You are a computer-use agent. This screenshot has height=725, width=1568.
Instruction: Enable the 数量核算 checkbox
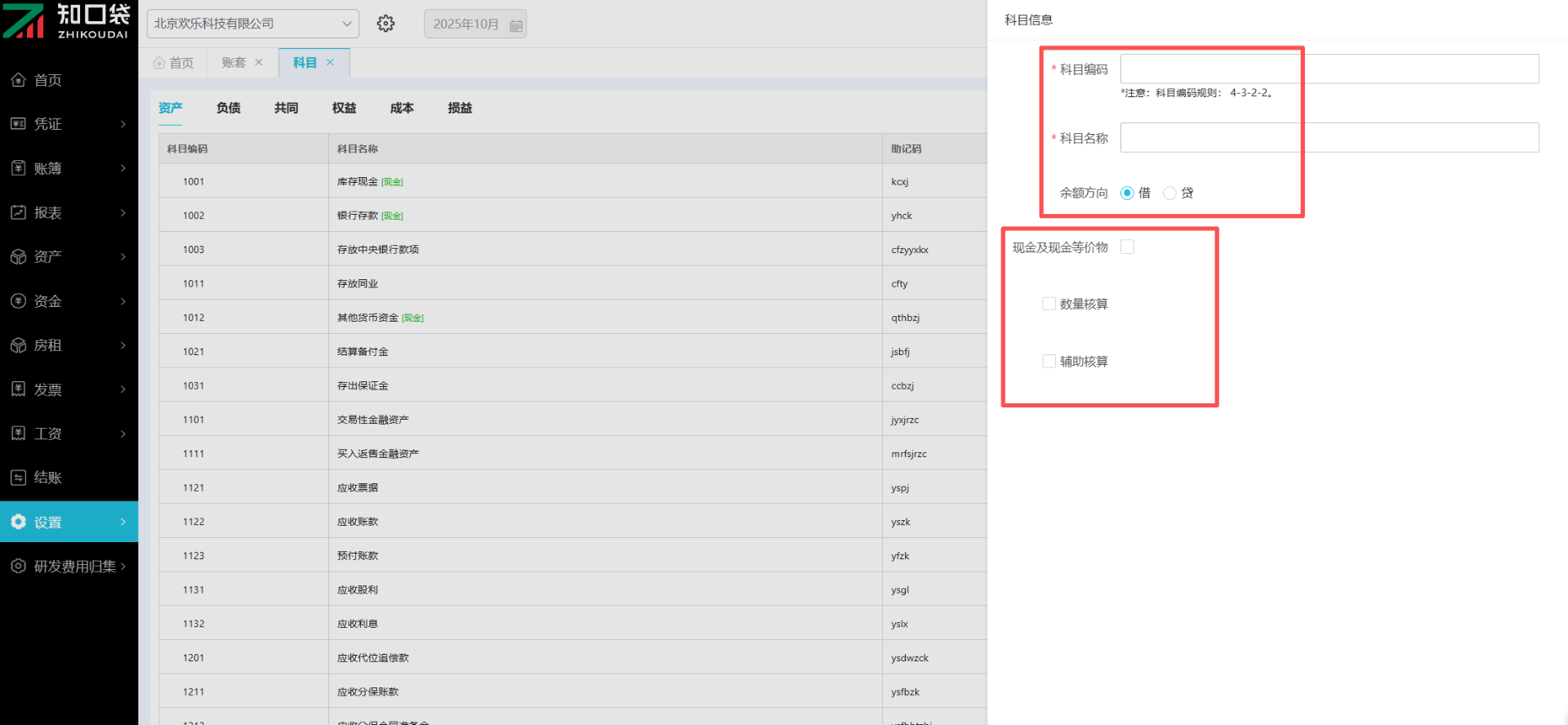(1049, 304)
